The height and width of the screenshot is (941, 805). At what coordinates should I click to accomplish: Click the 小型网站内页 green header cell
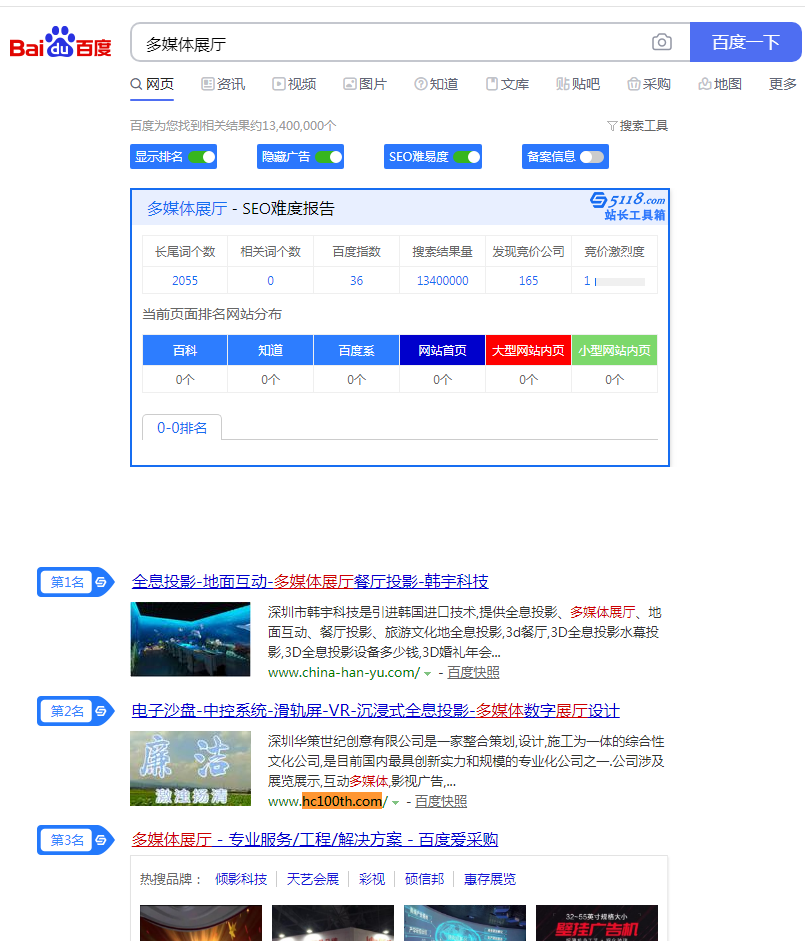click(614, 350)
